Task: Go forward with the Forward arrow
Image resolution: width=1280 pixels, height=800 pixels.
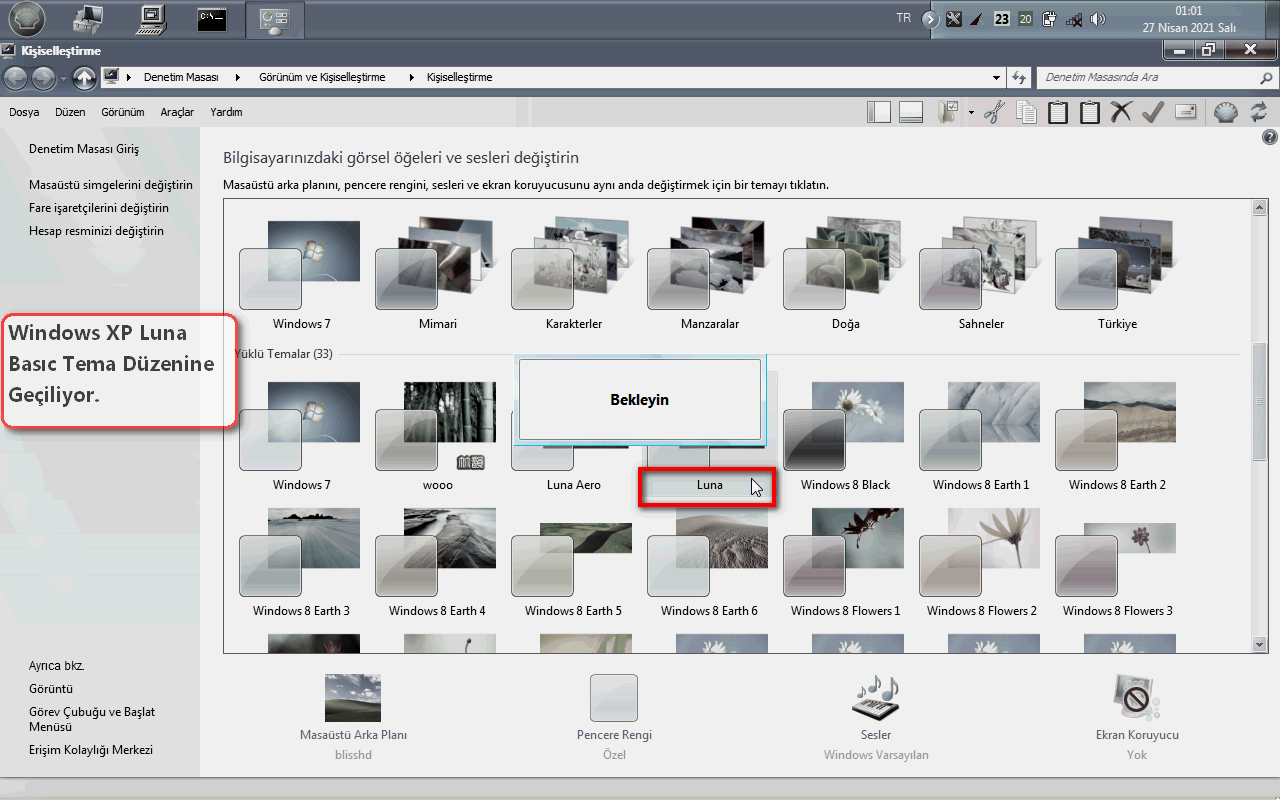Action: click(43, 77)
